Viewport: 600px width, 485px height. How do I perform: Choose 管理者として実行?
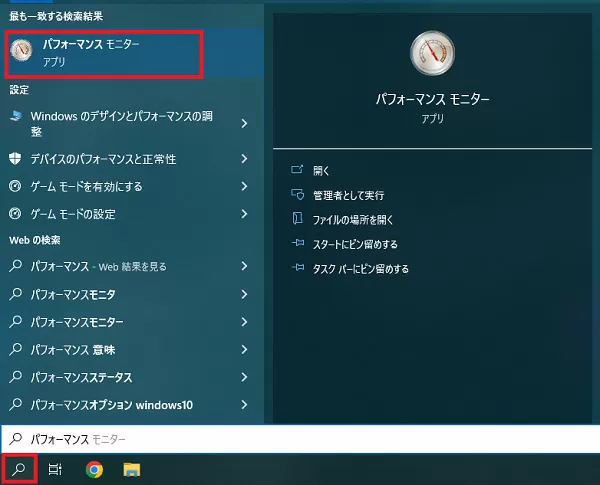click(x=349, y=195)
